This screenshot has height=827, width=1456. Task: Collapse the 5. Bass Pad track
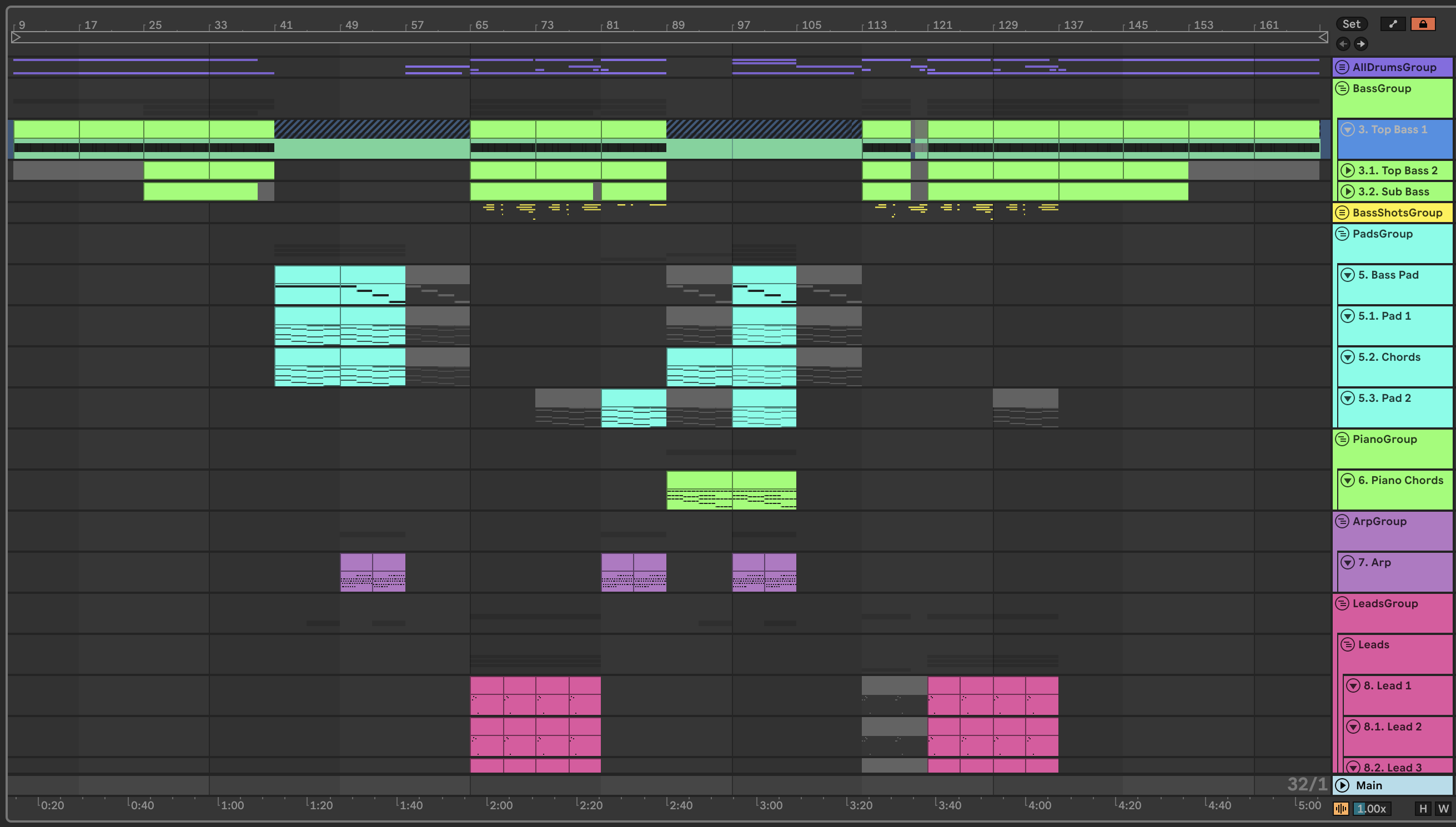1348,275
